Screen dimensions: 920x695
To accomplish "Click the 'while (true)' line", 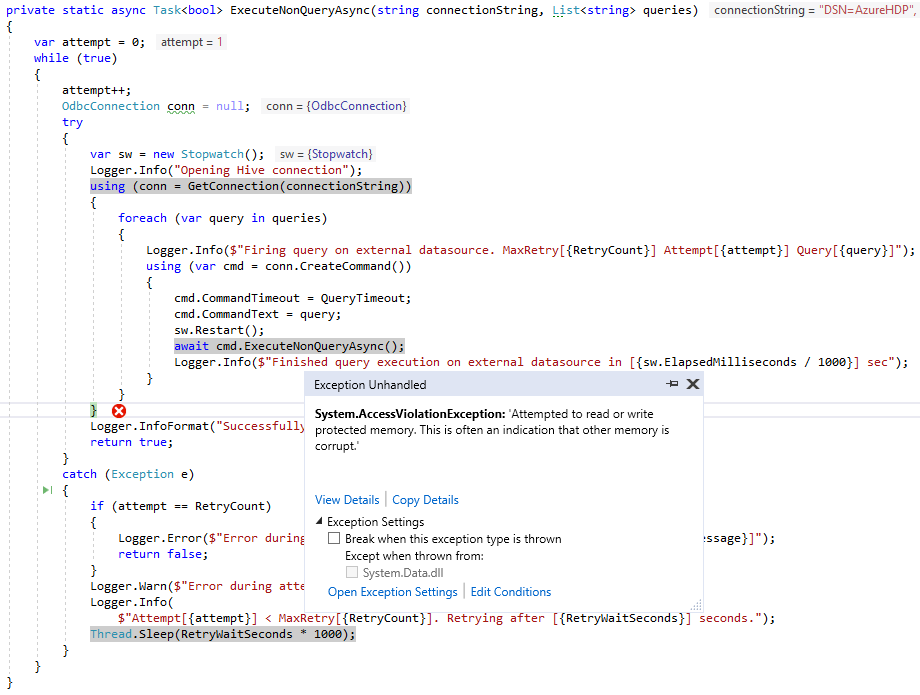I will pyautogui.click(x=75, y=58).
